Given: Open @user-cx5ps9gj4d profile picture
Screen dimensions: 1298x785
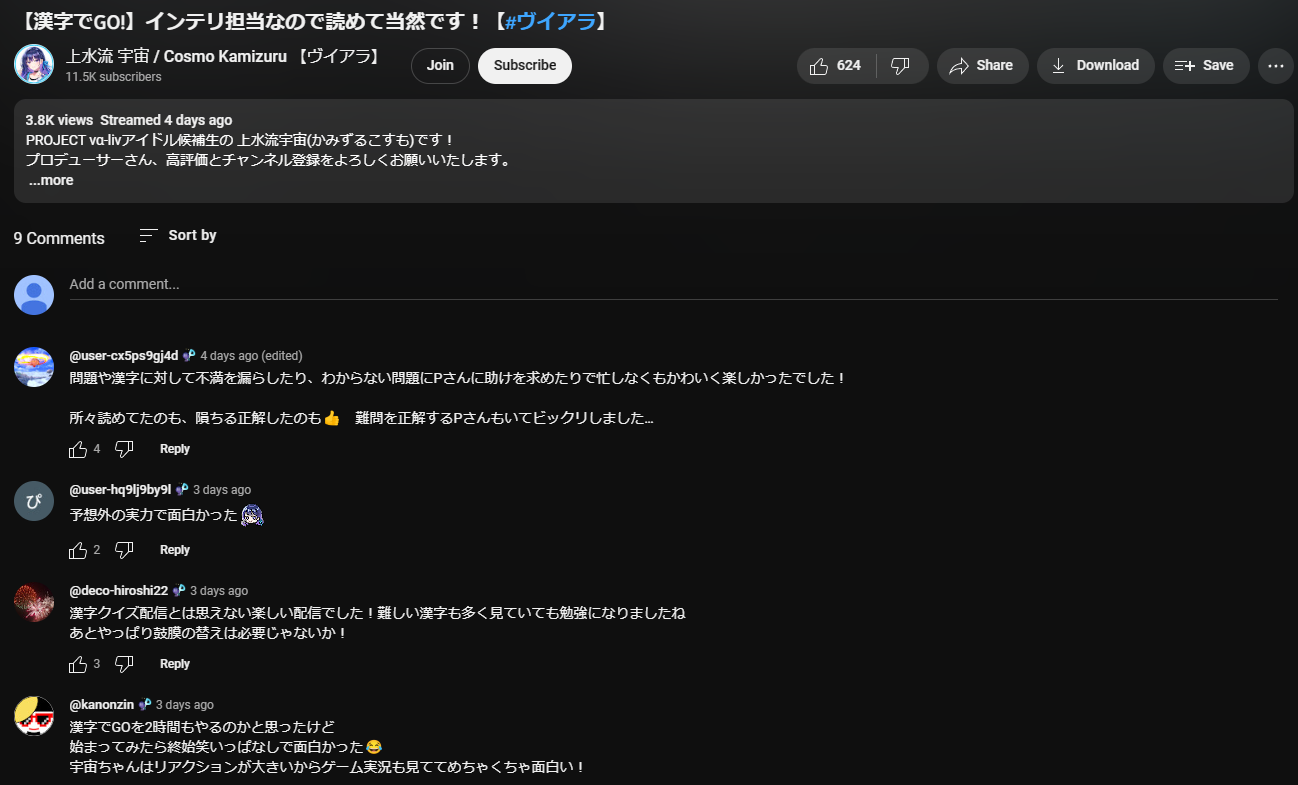Looking at the screenshot, I should (x=34, y=367).
